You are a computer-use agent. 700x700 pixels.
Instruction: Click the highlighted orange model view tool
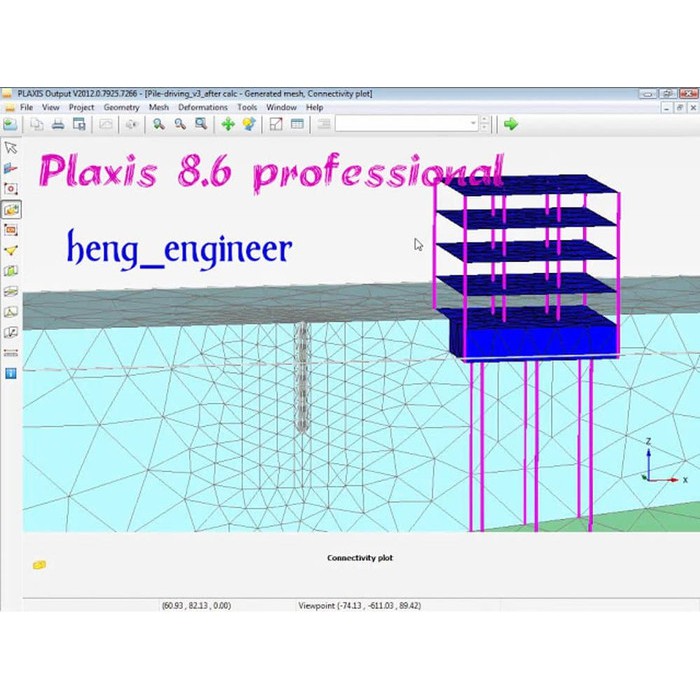11,209
